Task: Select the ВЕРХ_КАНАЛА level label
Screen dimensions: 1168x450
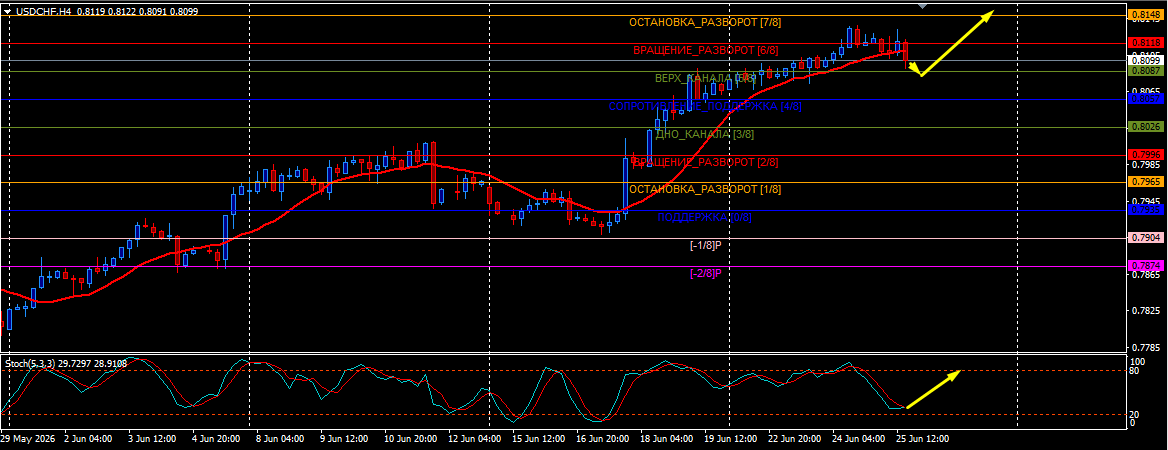Action: (703, 78)
